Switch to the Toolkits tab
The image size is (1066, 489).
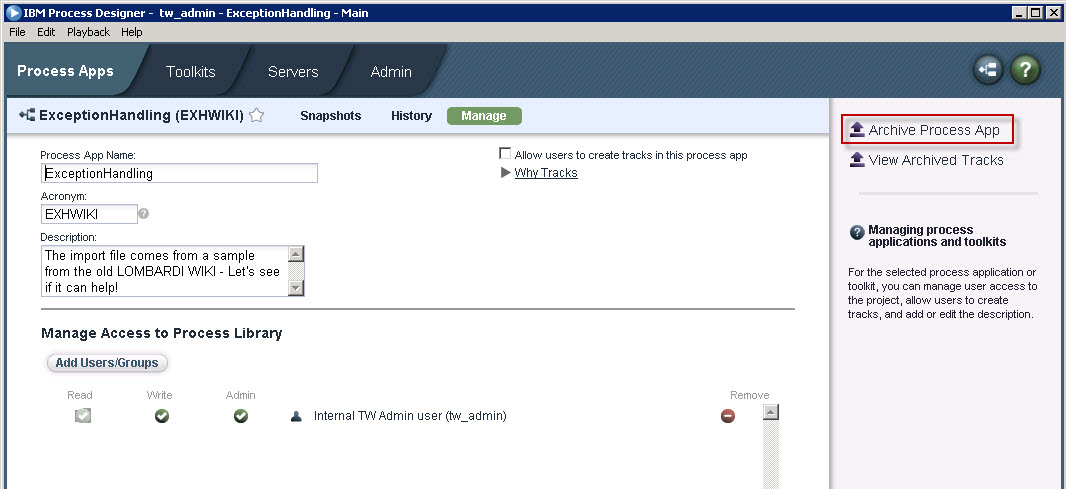[190, 71]
